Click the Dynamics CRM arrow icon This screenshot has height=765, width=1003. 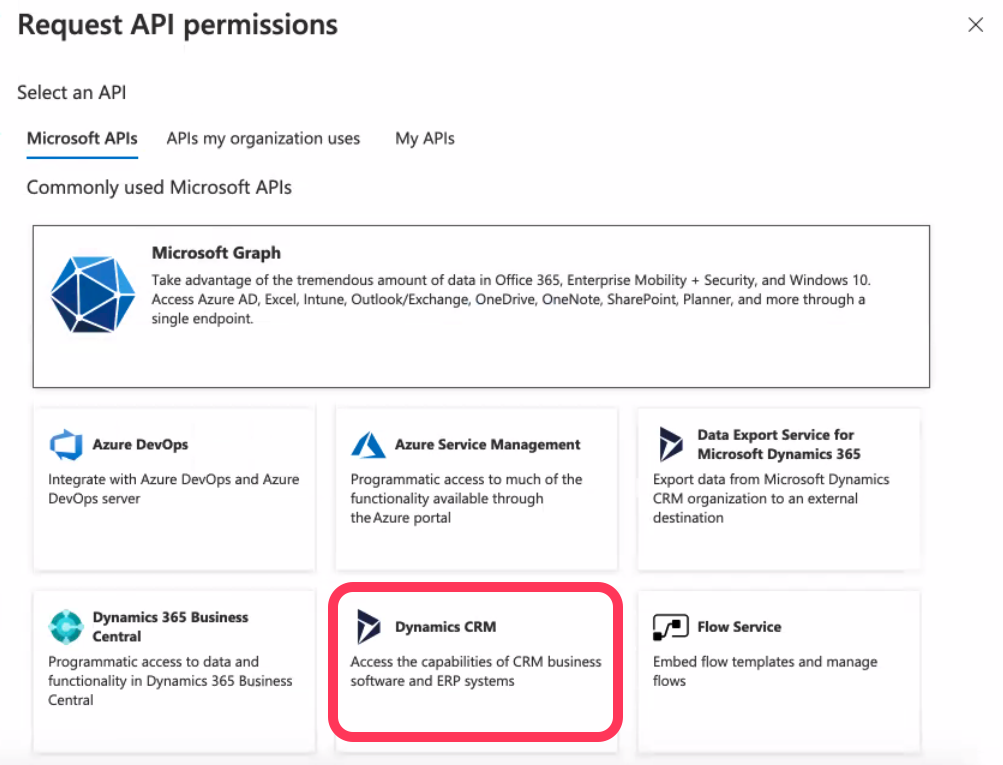pyautogui.click(x=368, y=626)
